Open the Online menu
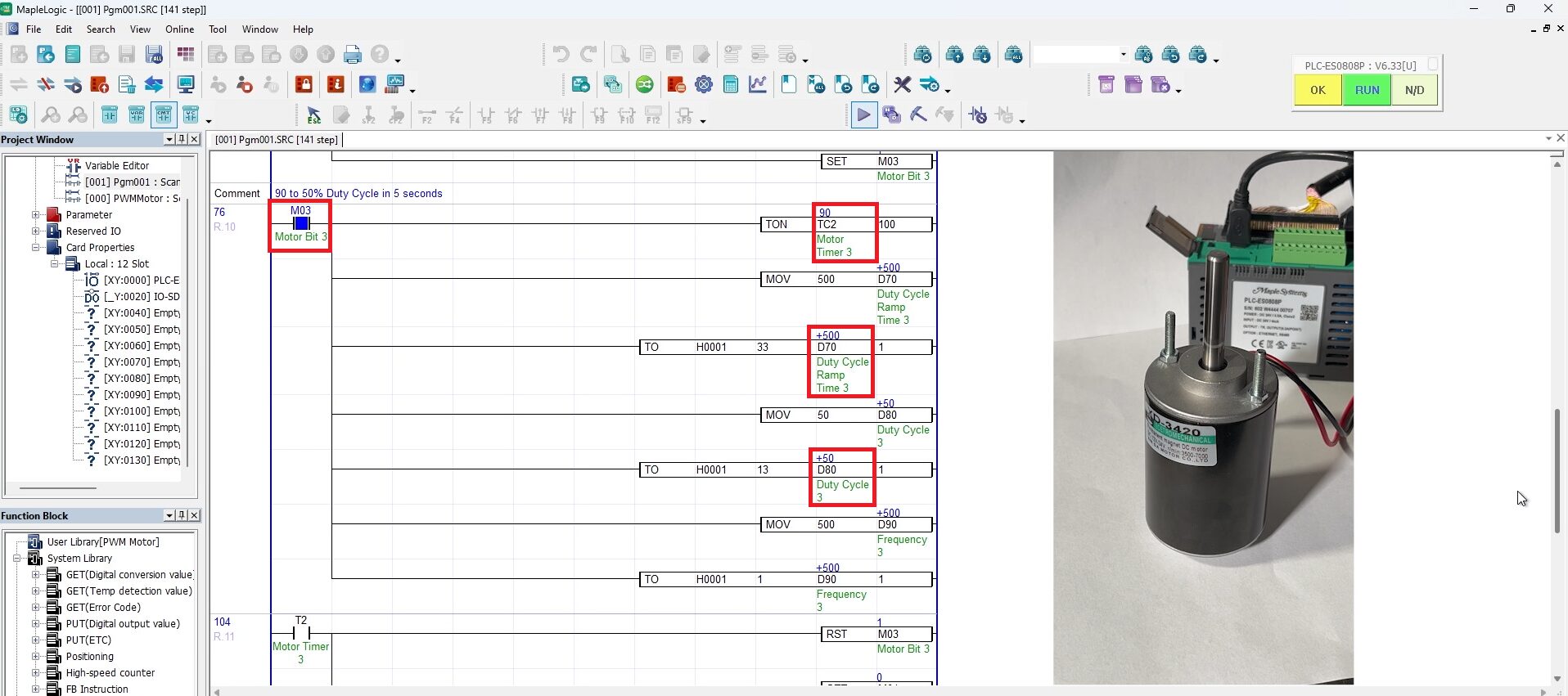The height and width of the screenshot is (696, 1568). [179, 29]
